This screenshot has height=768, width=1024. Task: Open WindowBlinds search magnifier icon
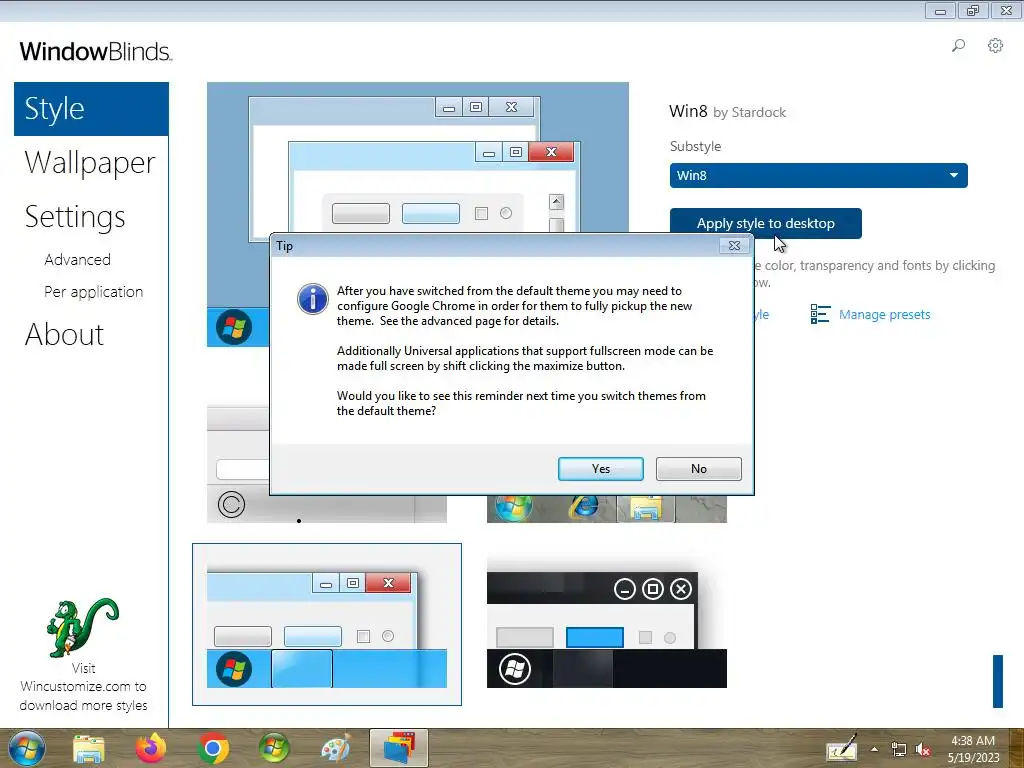(958, 46)
